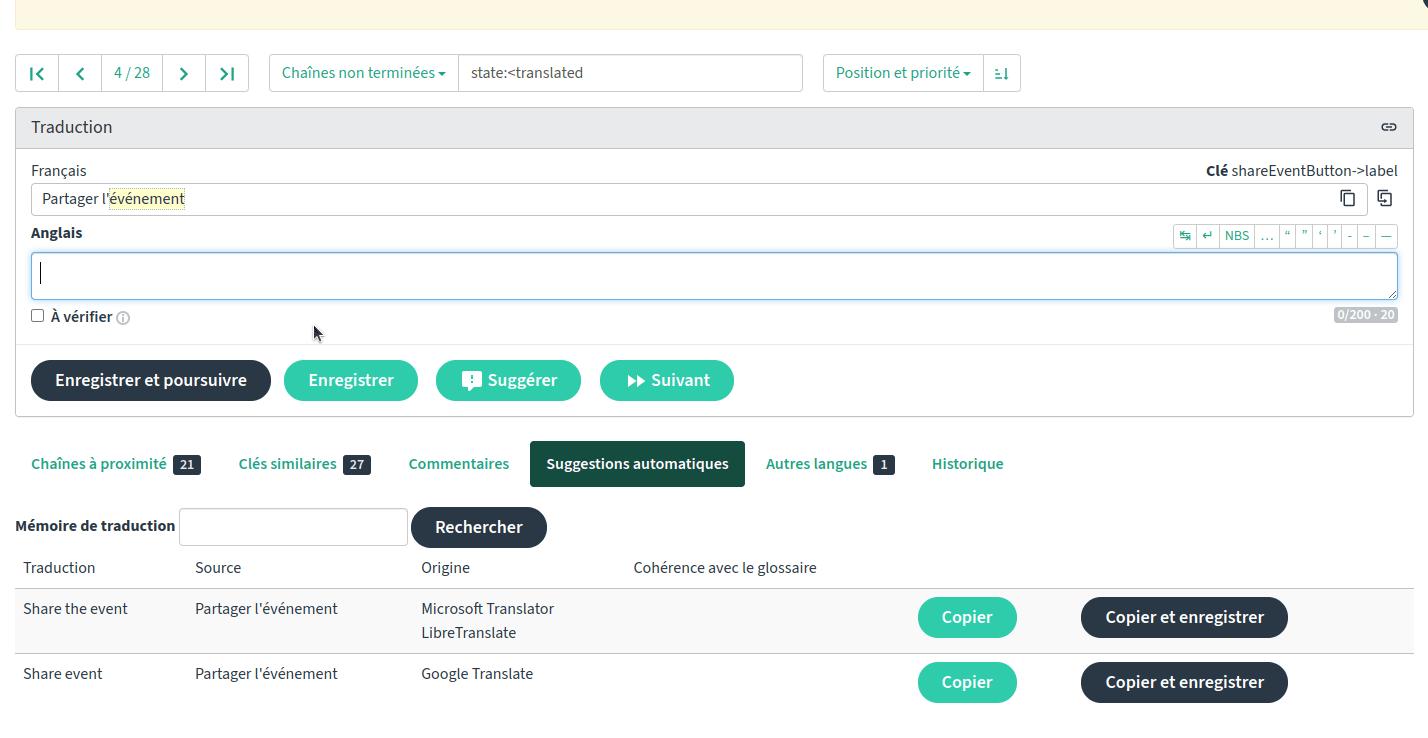Screen dimensions: 1428x738
Task: Click the Enregistrer et poursuivre button
Action: pyautogui.click(x=150, y=380)
